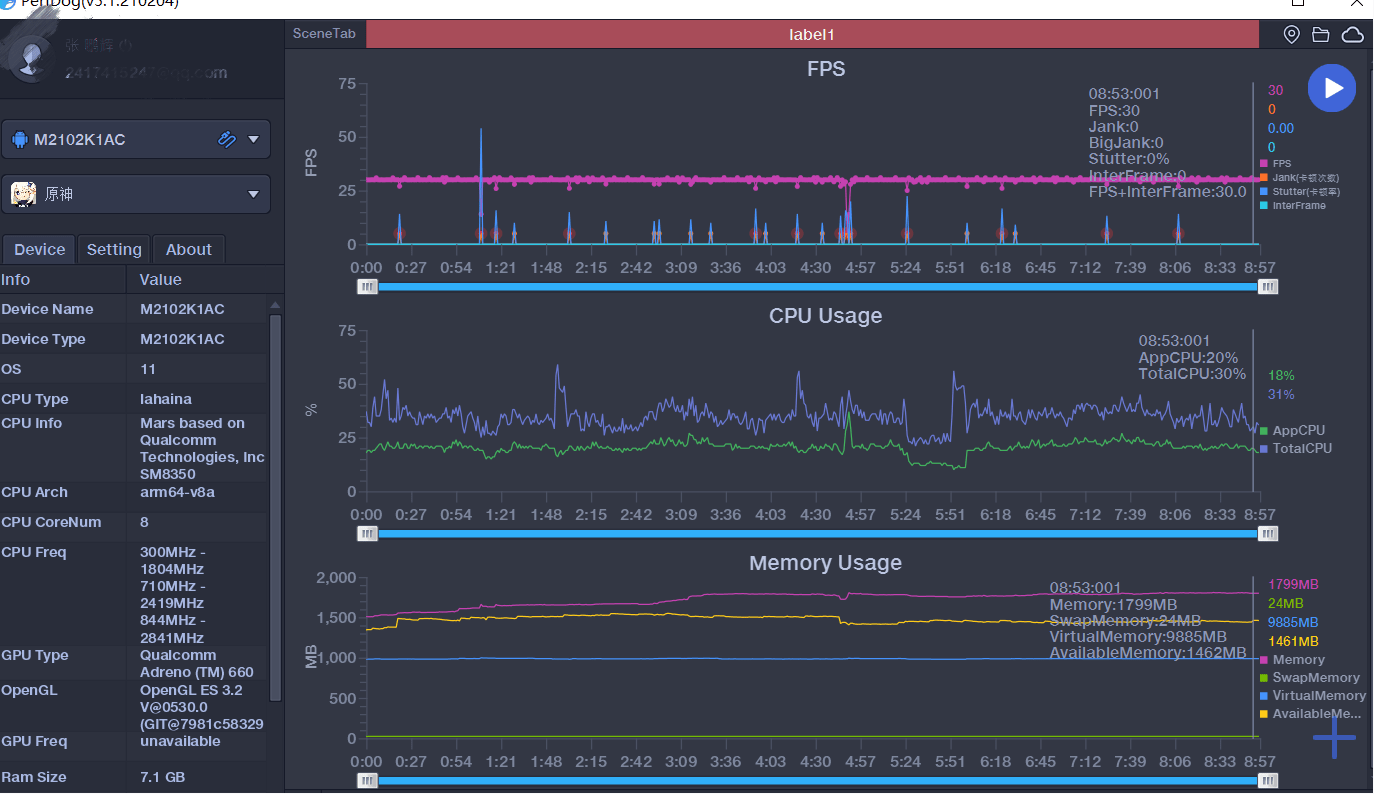This screenshot has height=794, width=1374.
Task: Click the CPU Usage chart title
Action: (826, 316)
